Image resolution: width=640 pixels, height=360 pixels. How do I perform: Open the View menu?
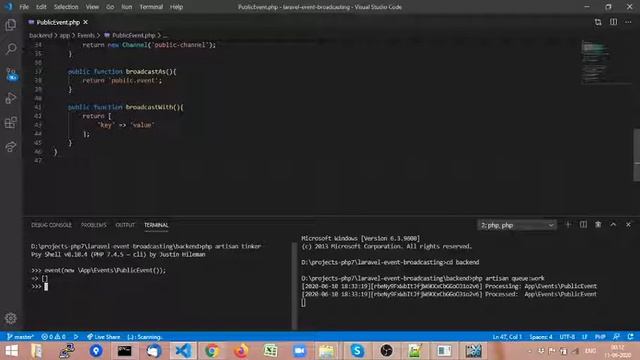92,7
